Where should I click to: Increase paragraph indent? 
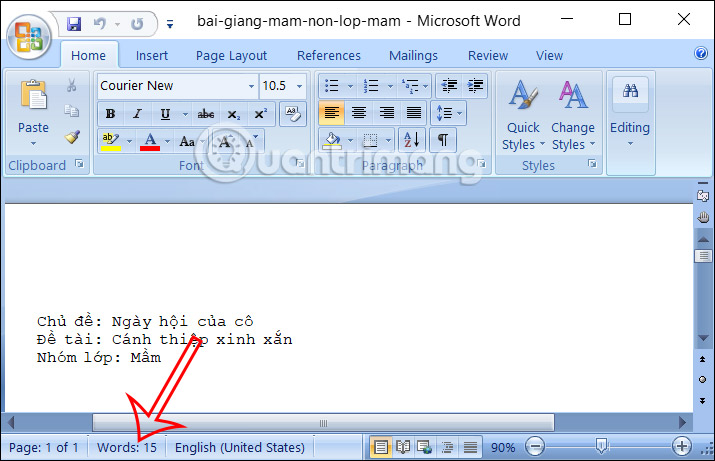click(x=475, y=86)
